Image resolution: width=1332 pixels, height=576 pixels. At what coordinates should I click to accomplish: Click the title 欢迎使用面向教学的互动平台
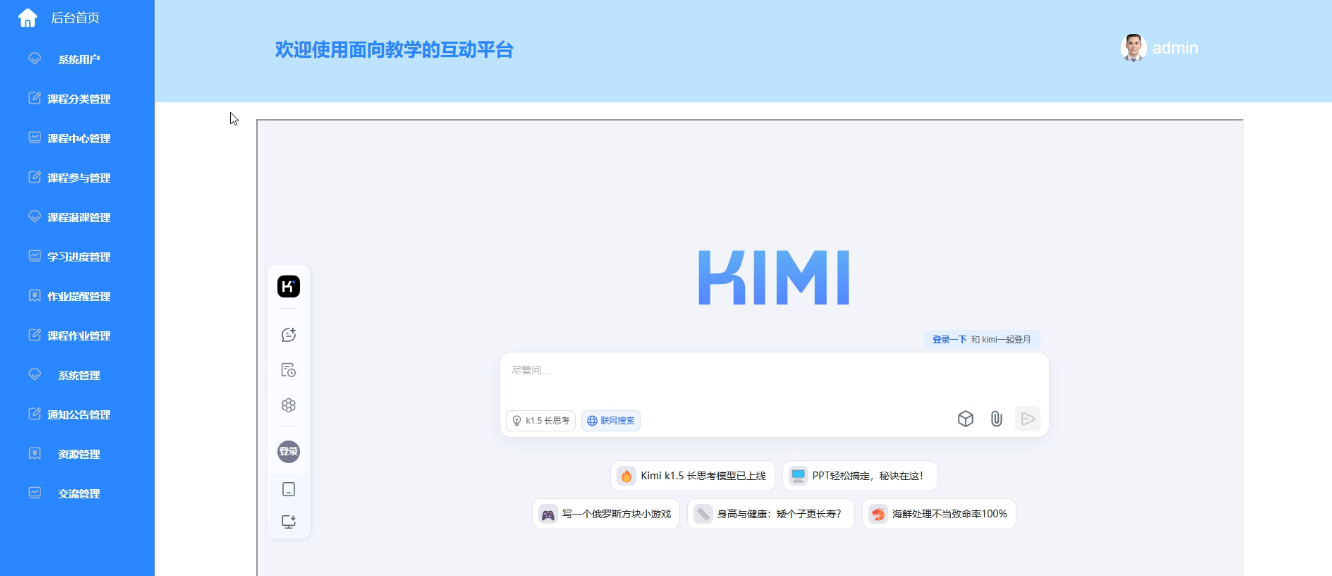click(394, 50)
